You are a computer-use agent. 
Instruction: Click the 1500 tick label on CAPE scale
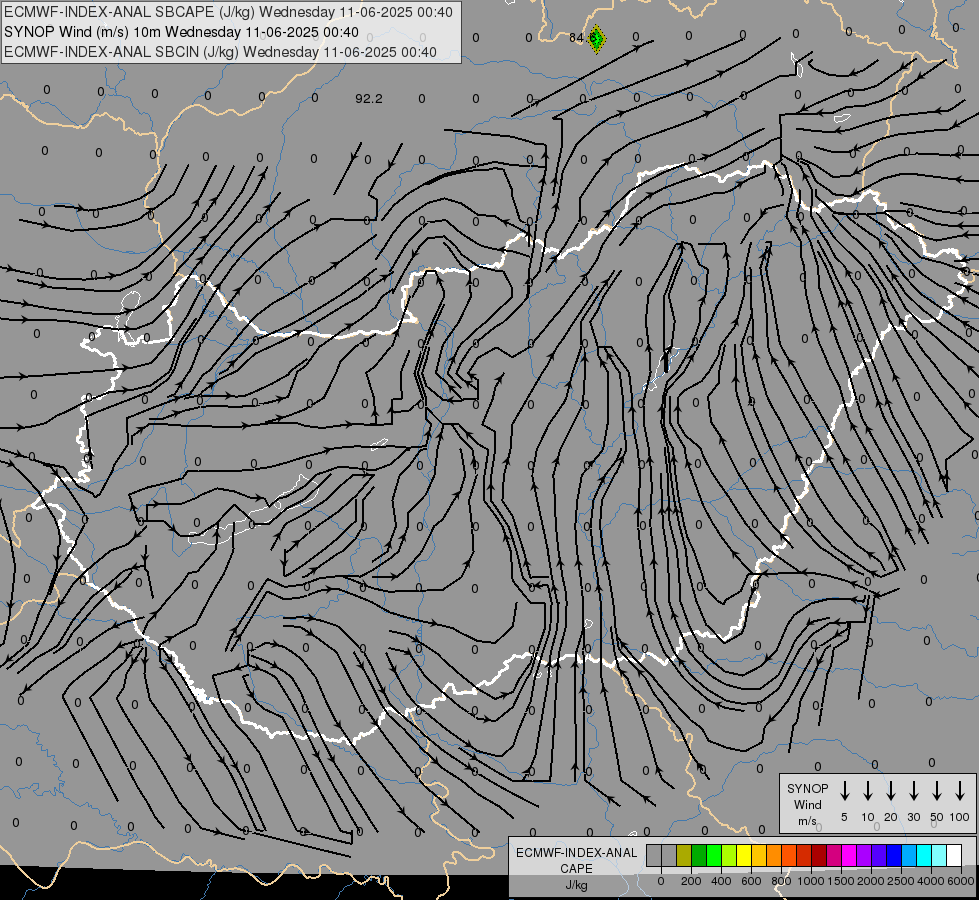click(x=841, y=881)
